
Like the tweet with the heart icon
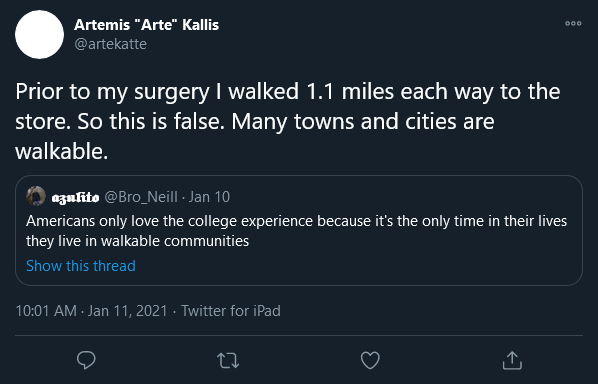[370, 360]
